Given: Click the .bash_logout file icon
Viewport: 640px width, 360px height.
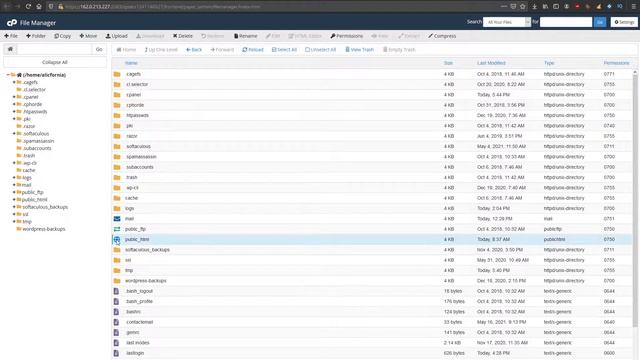Looking at the screenshot, I should (116, 291).
